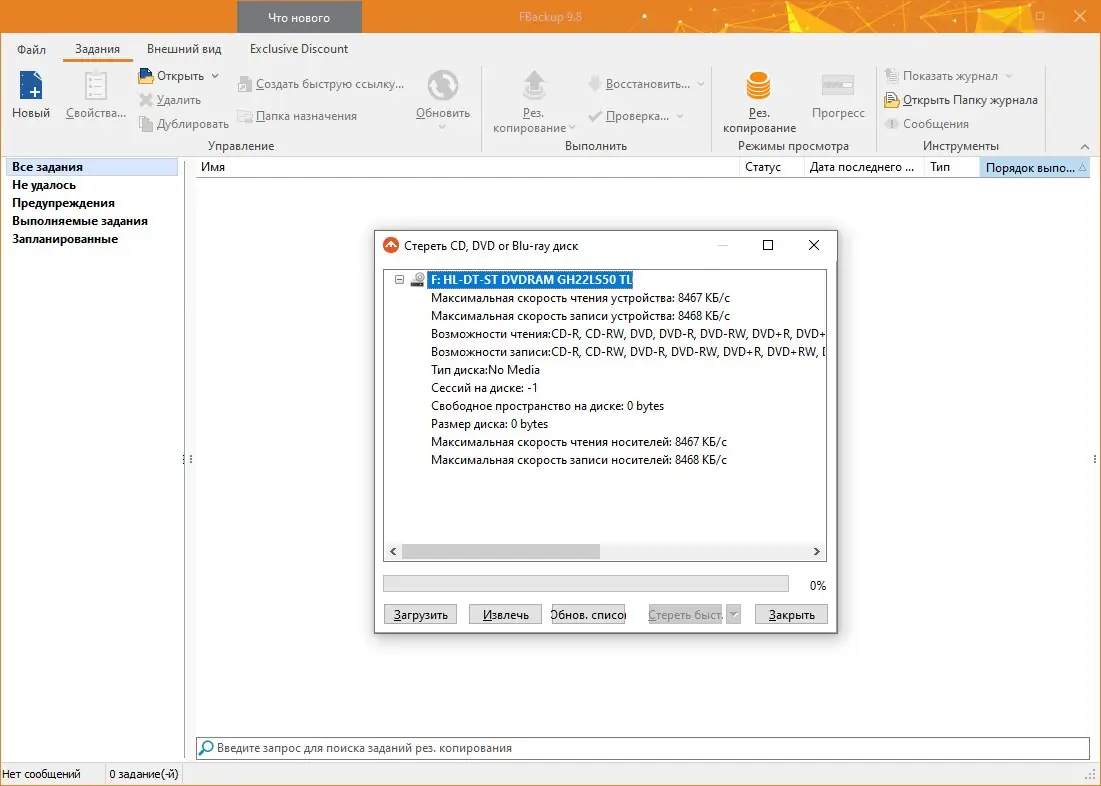Open job Свойства properties icon
Viewport: 1101px width, 786px height.
coord(95,86)
